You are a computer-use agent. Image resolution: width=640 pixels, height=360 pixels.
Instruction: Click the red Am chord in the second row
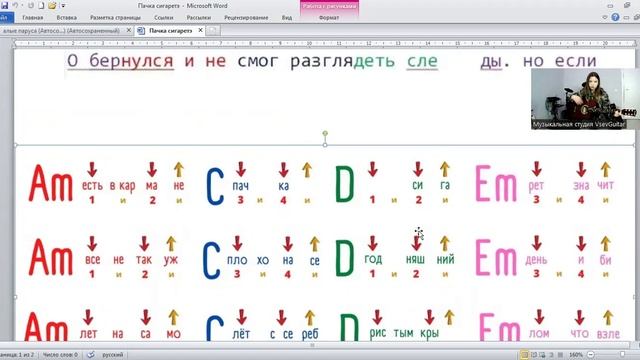(x=51, y=258)
